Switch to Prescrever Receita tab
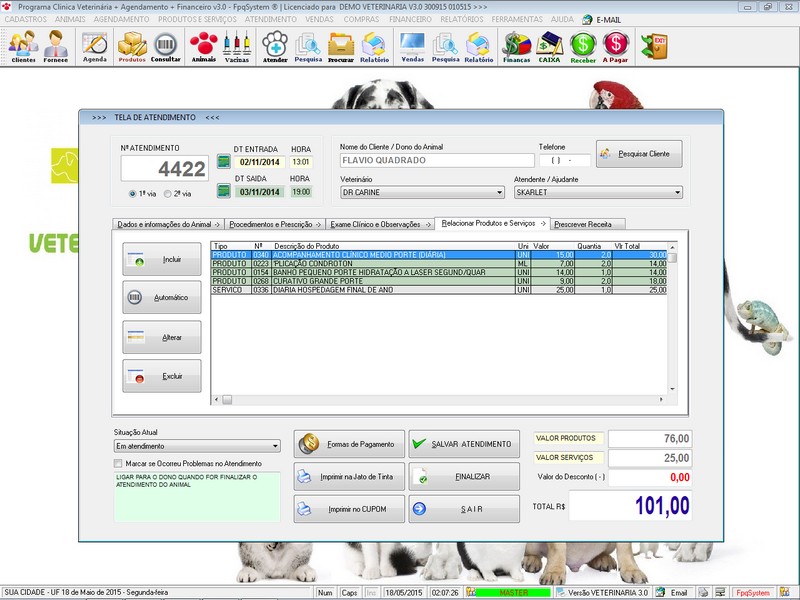Screen dimensions: 800x600 [587, 224]
